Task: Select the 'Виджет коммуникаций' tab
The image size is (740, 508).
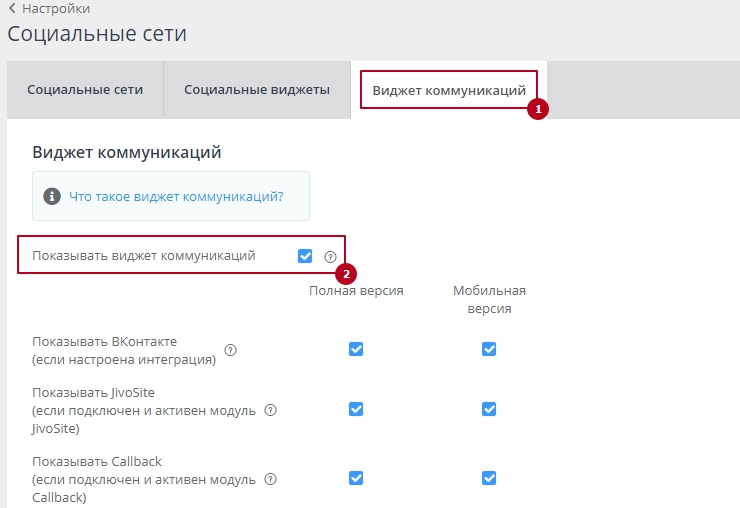Action: tap(449, 90)
